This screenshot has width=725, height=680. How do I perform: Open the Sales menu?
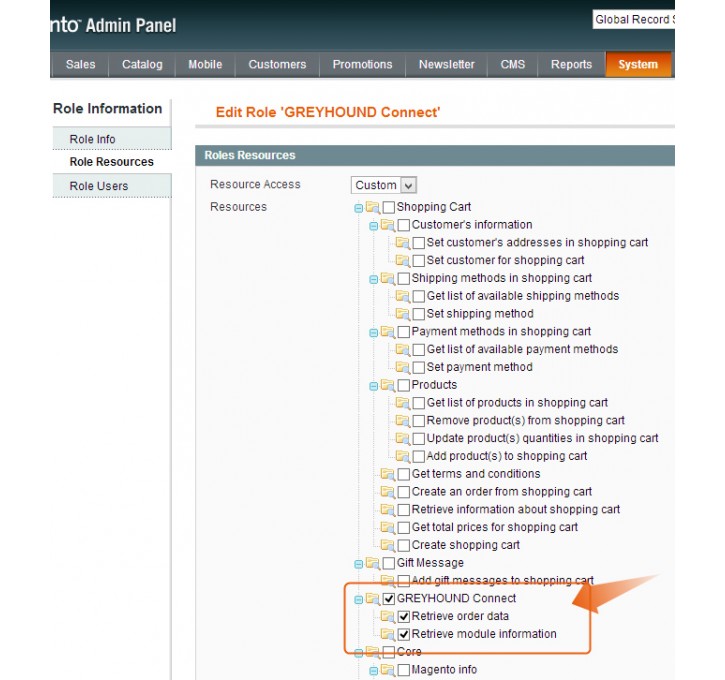[x=80, y=65]
